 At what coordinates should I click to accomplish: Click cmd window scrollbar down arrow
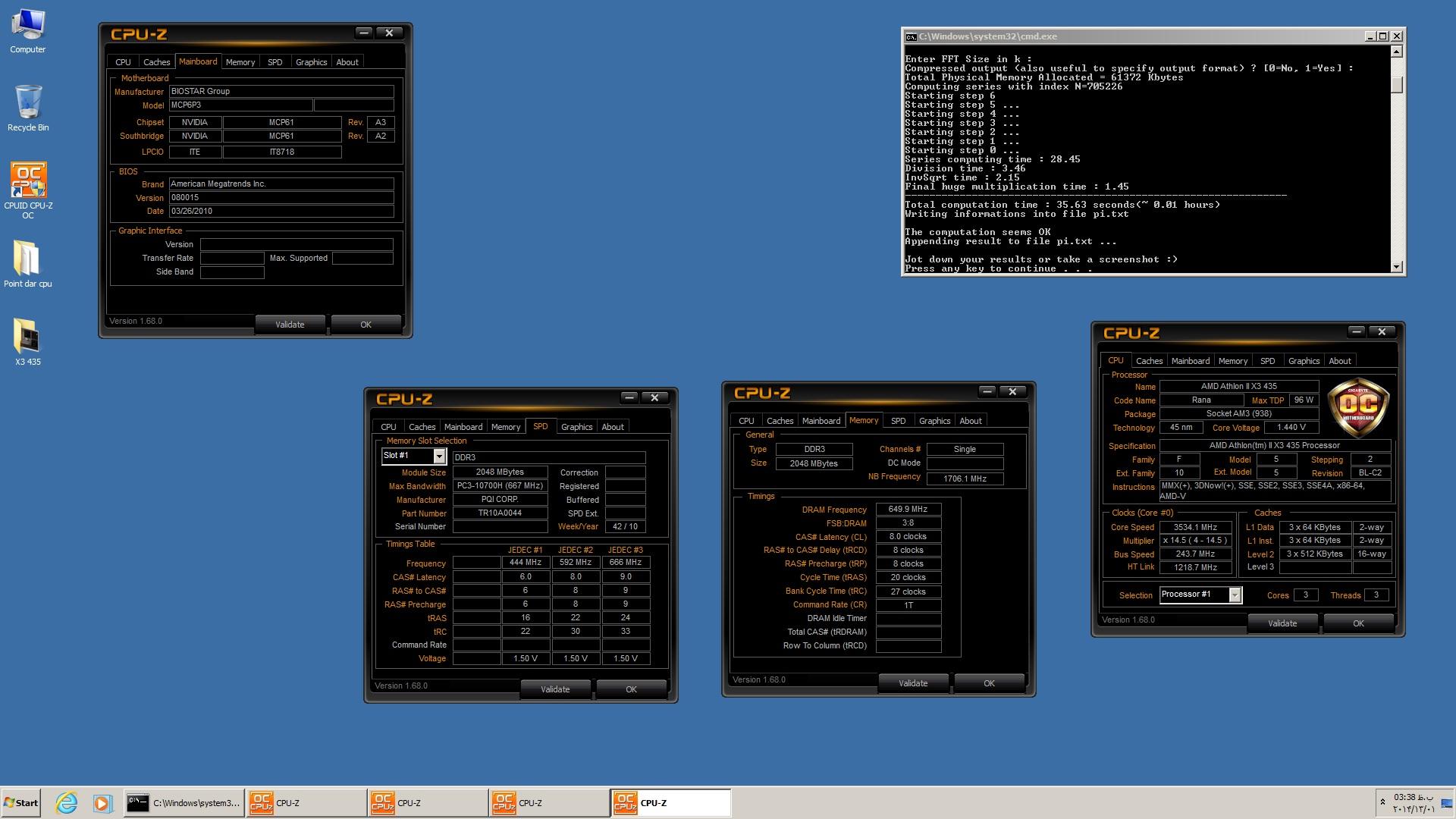coord(1396,267)
